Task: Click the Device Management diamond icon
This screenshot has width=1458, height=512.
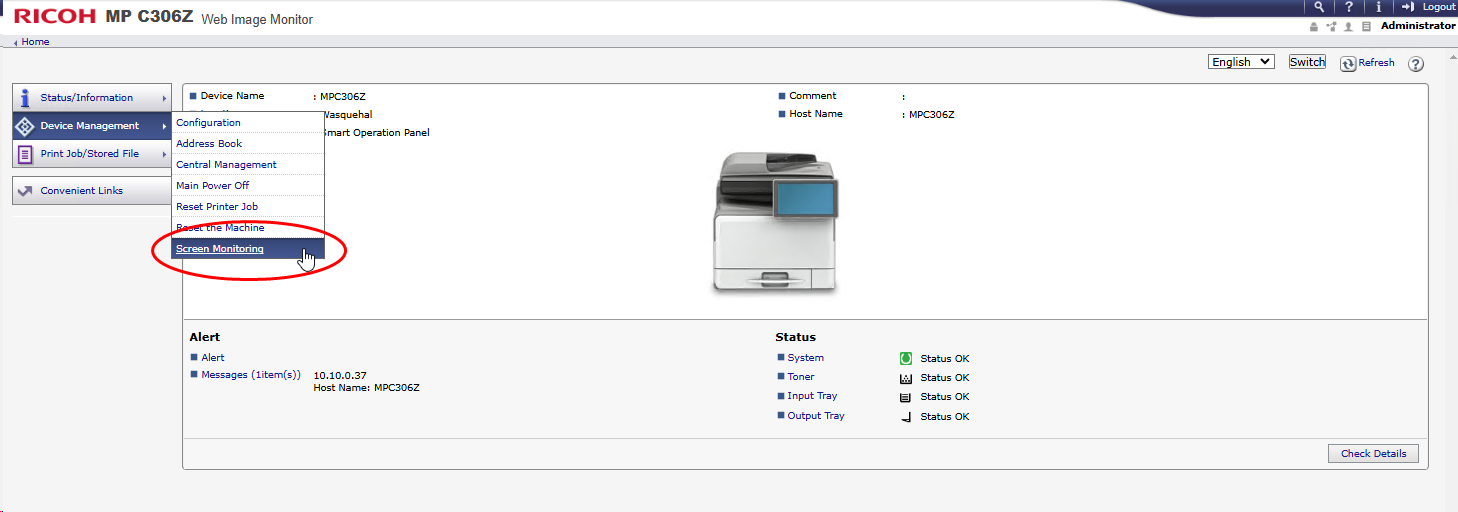Action: 25,126
